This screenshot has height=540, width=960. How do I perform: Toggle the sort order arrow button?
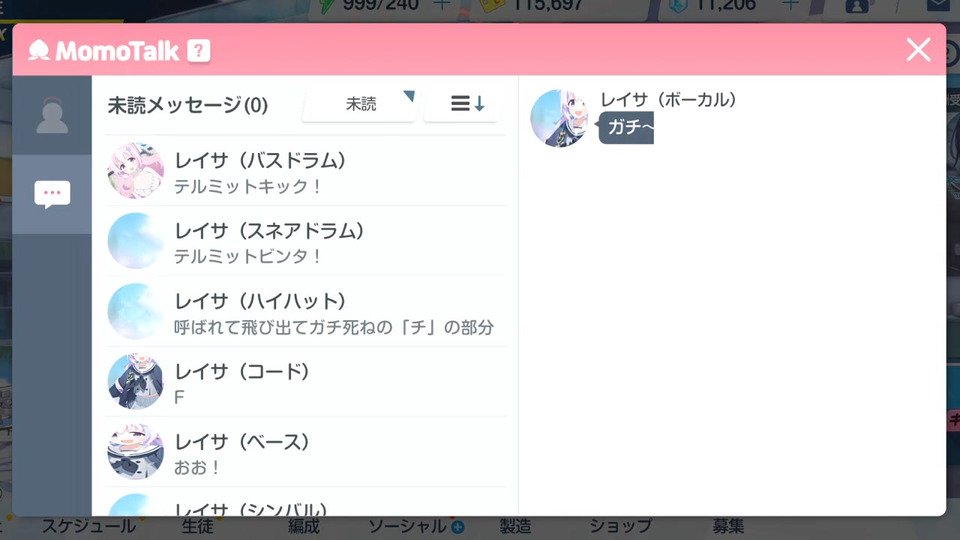click(x=468, y=103)
